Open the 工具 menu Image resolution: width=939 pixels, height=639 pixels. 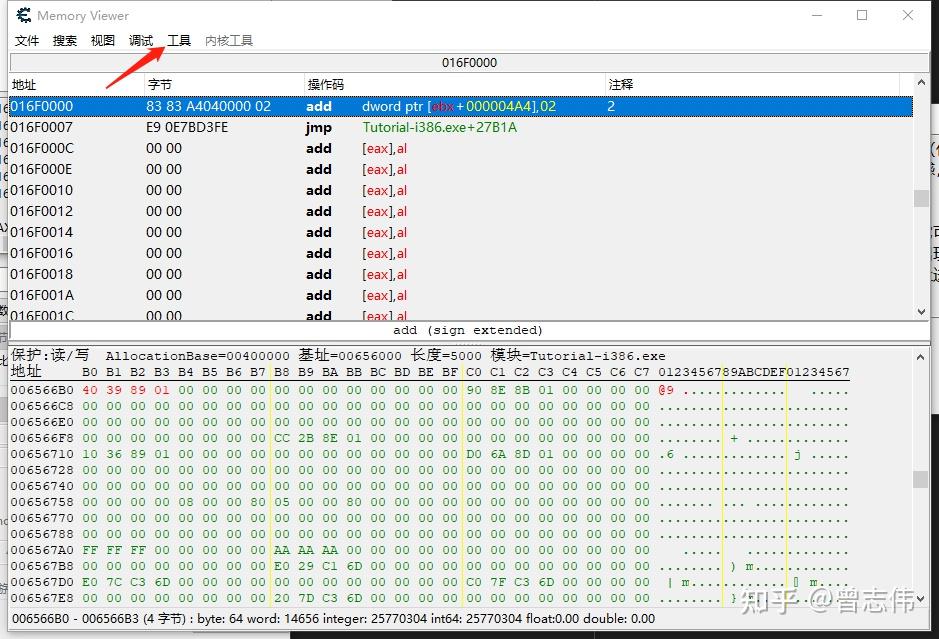tap(179, 40)
